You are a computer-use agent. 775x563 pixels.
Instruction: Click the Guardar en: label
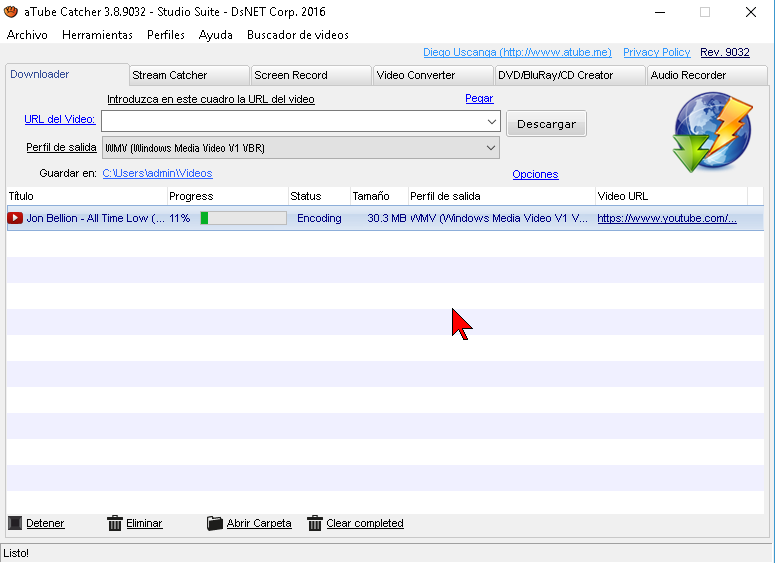pos(68,173)
